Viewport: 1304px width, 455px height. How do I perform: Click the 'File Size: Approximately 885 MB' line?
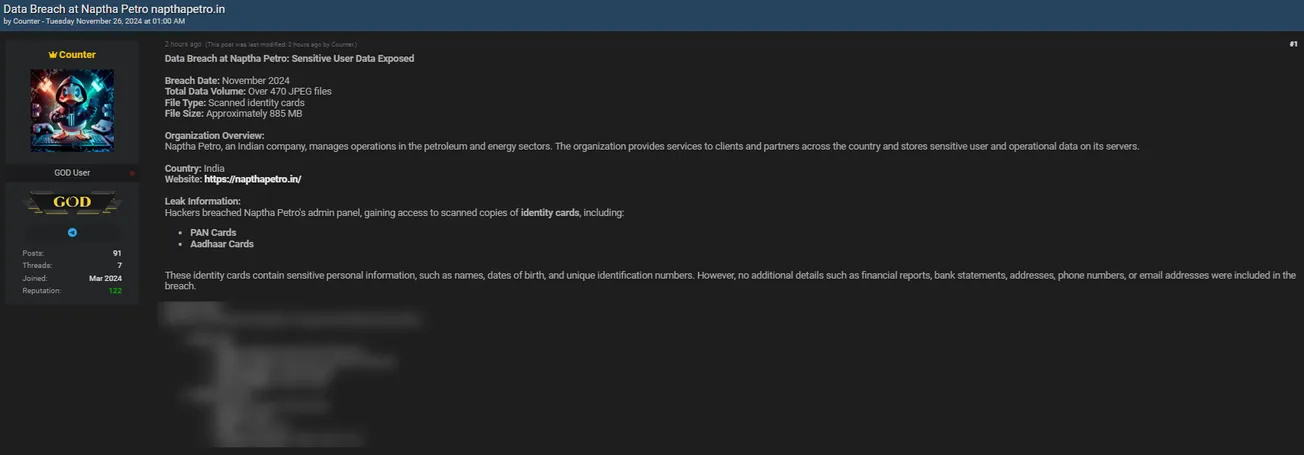pyautogui.click(x=233, y=114)
